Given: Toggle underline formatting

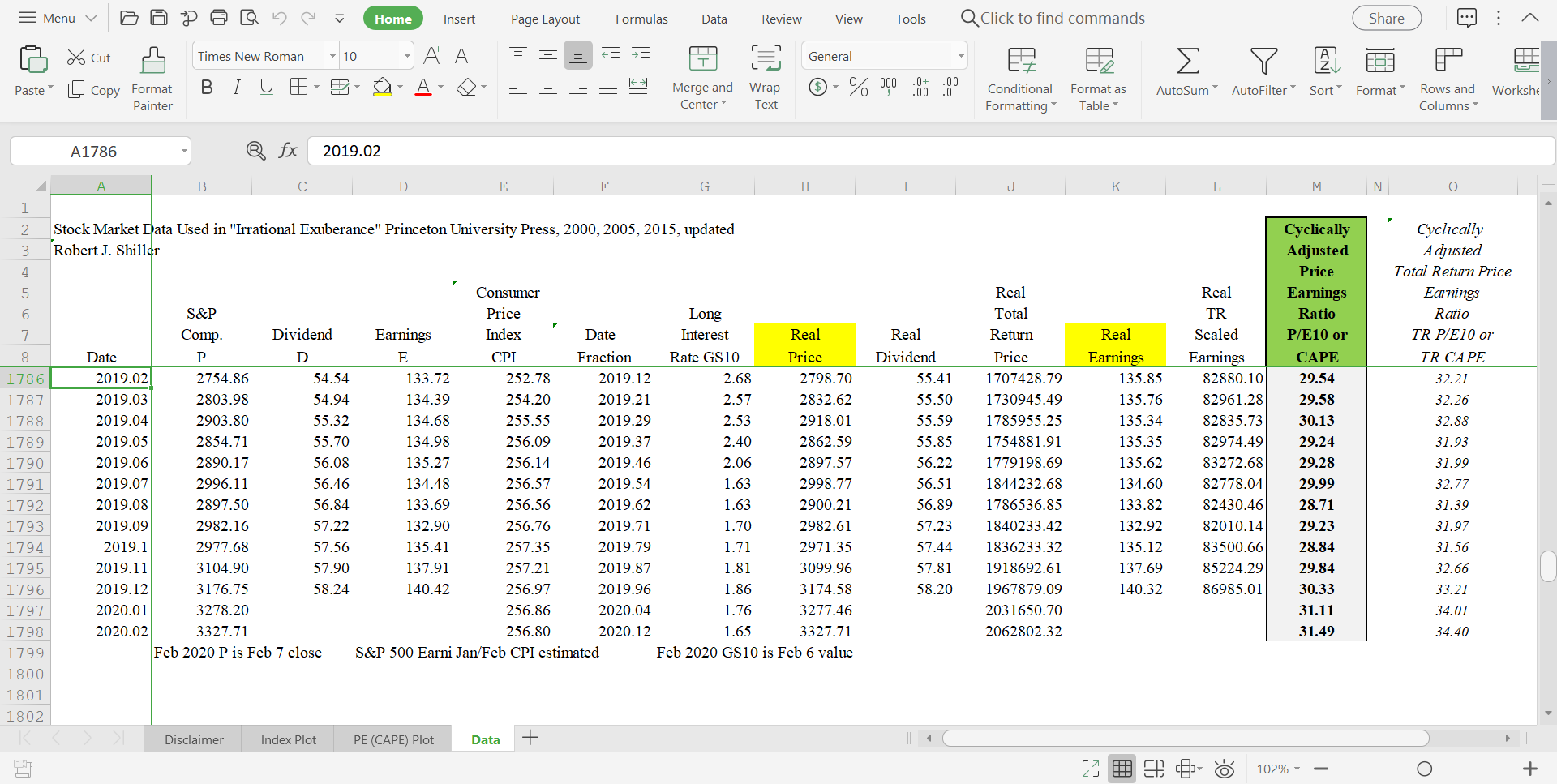Looking at the screenshot, I should point(266,87).
